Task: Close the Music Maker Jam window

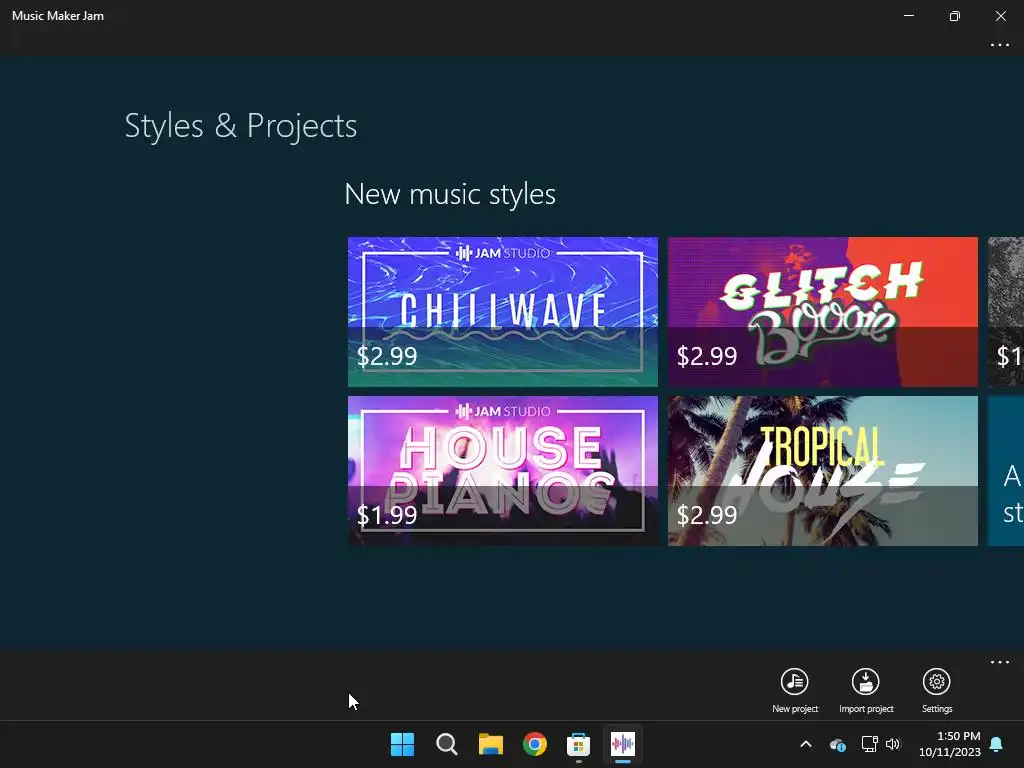Action: coord(1000,16)
